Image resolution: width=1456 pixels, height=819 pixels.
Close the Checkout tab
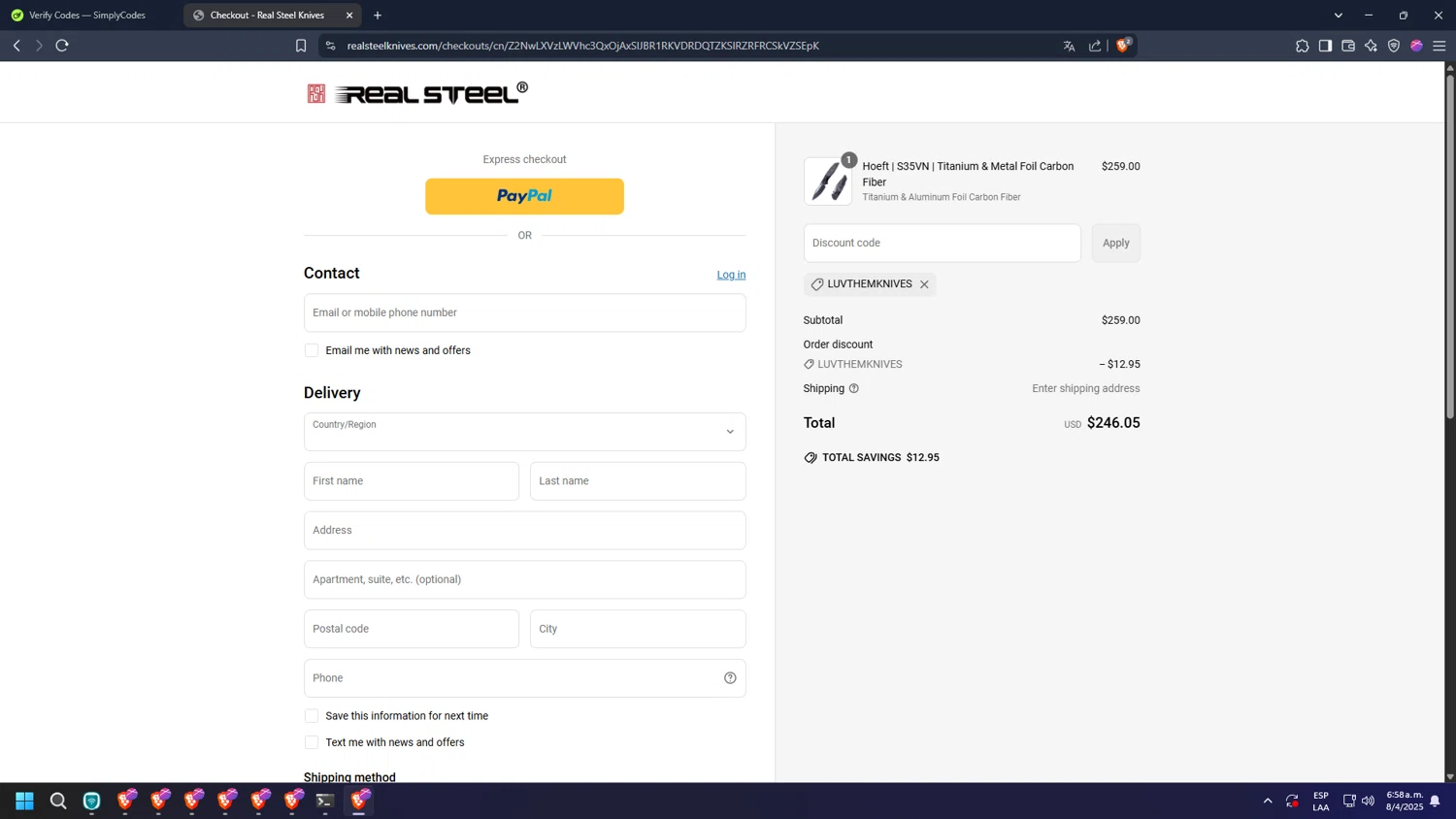coord(349,16)
